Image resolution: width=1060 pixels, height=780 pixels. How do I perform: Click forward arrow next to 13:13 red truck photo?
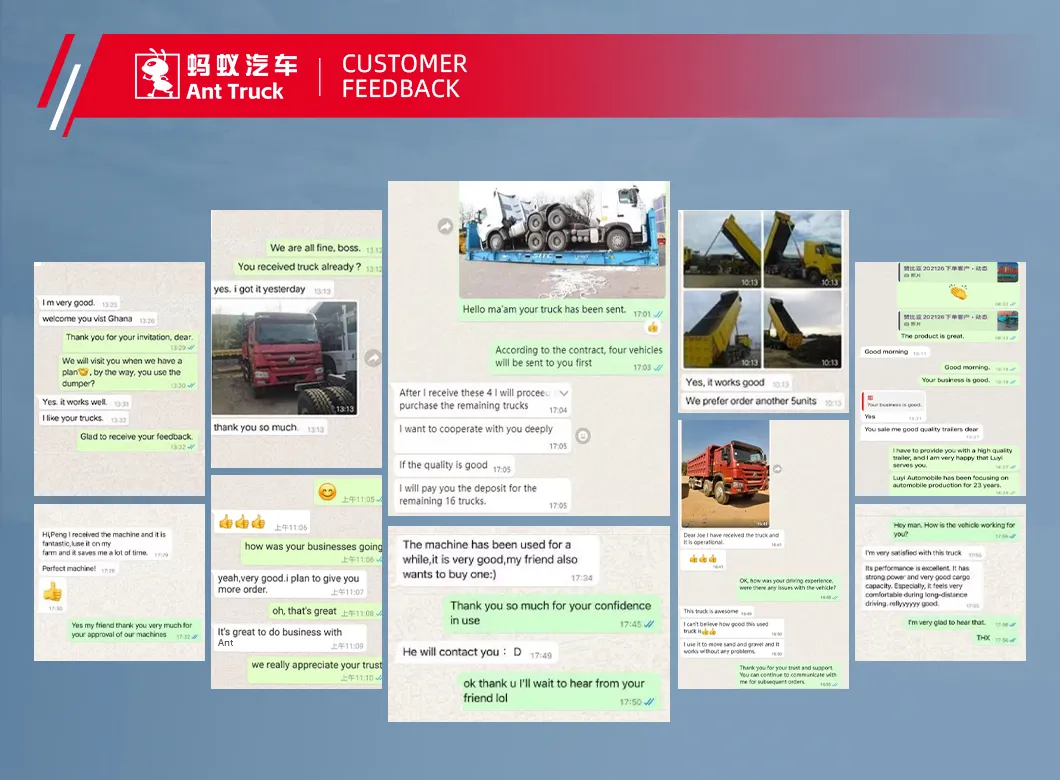pyautogui.click(x=372, y=358)
